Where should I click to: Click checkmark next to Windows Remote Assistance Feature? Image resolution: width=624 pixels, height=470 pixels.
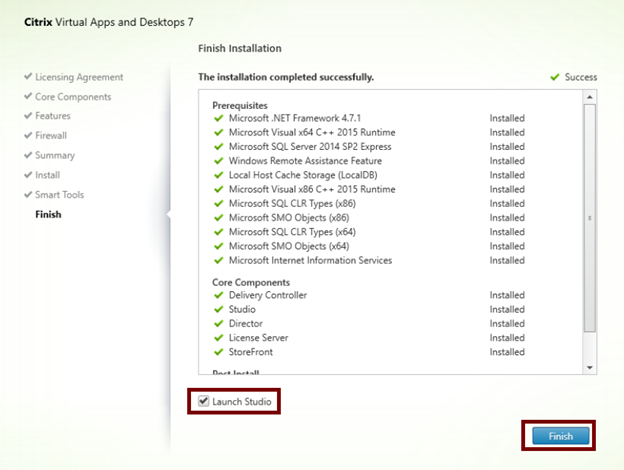point(218,161)
